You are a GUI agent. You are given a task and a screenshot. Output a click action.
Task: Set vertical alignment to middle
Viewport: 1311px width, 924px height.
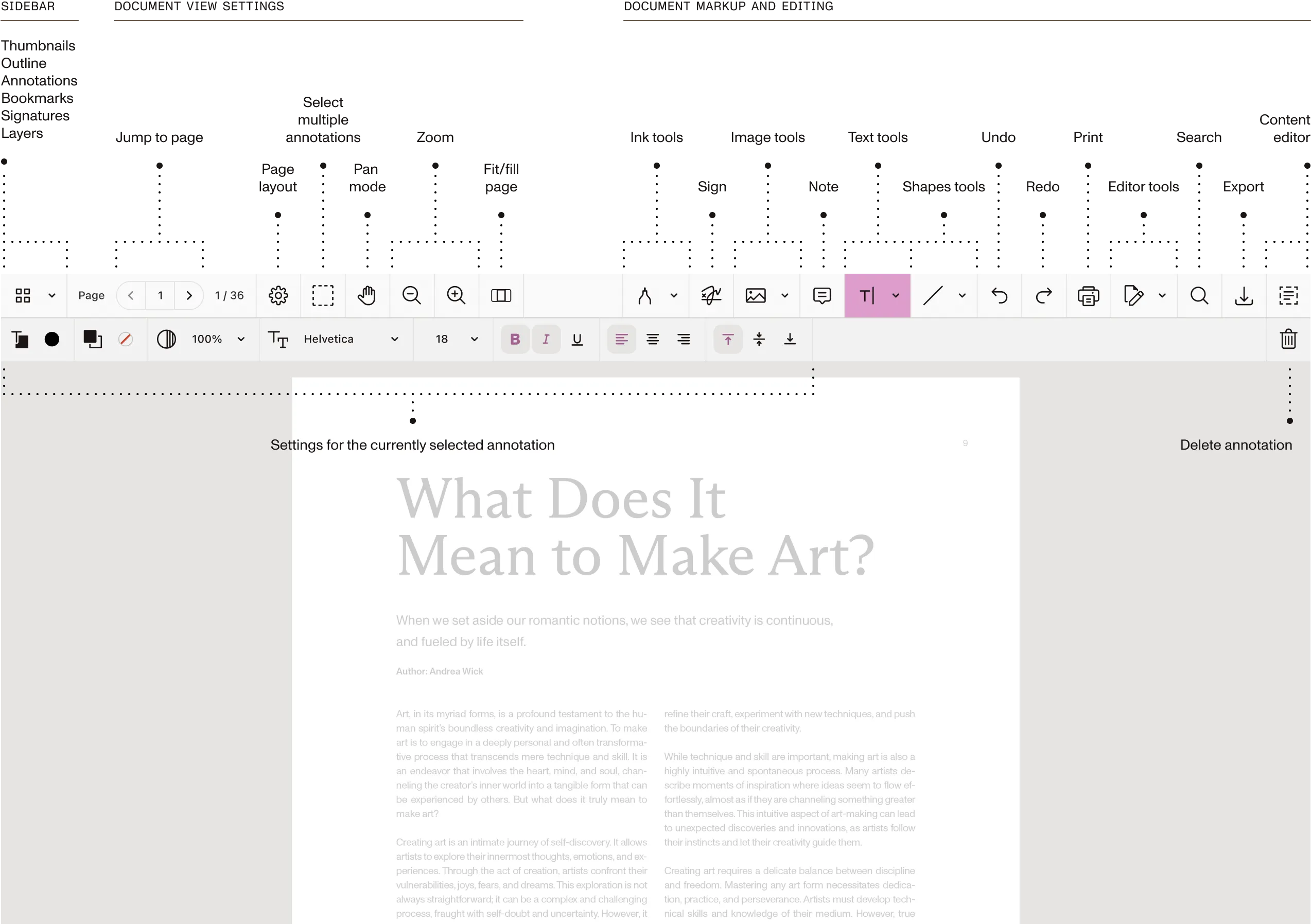(759, 339)
